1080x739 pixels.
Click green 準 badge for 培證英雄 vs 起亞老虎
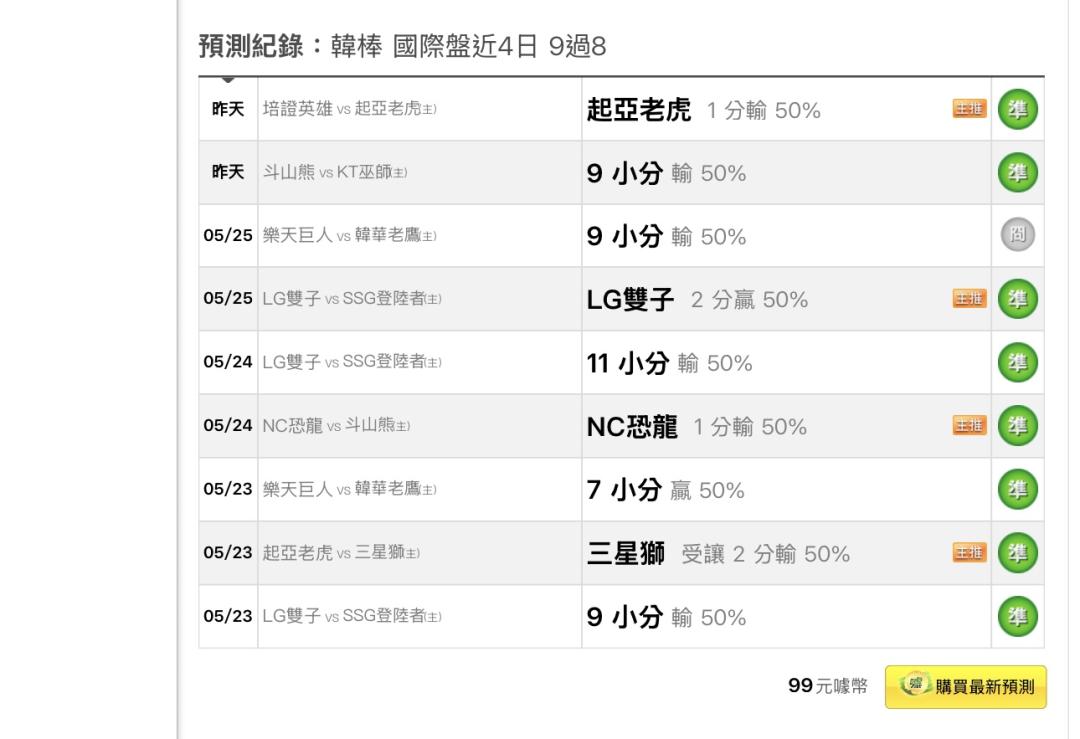click(1017, 109)
